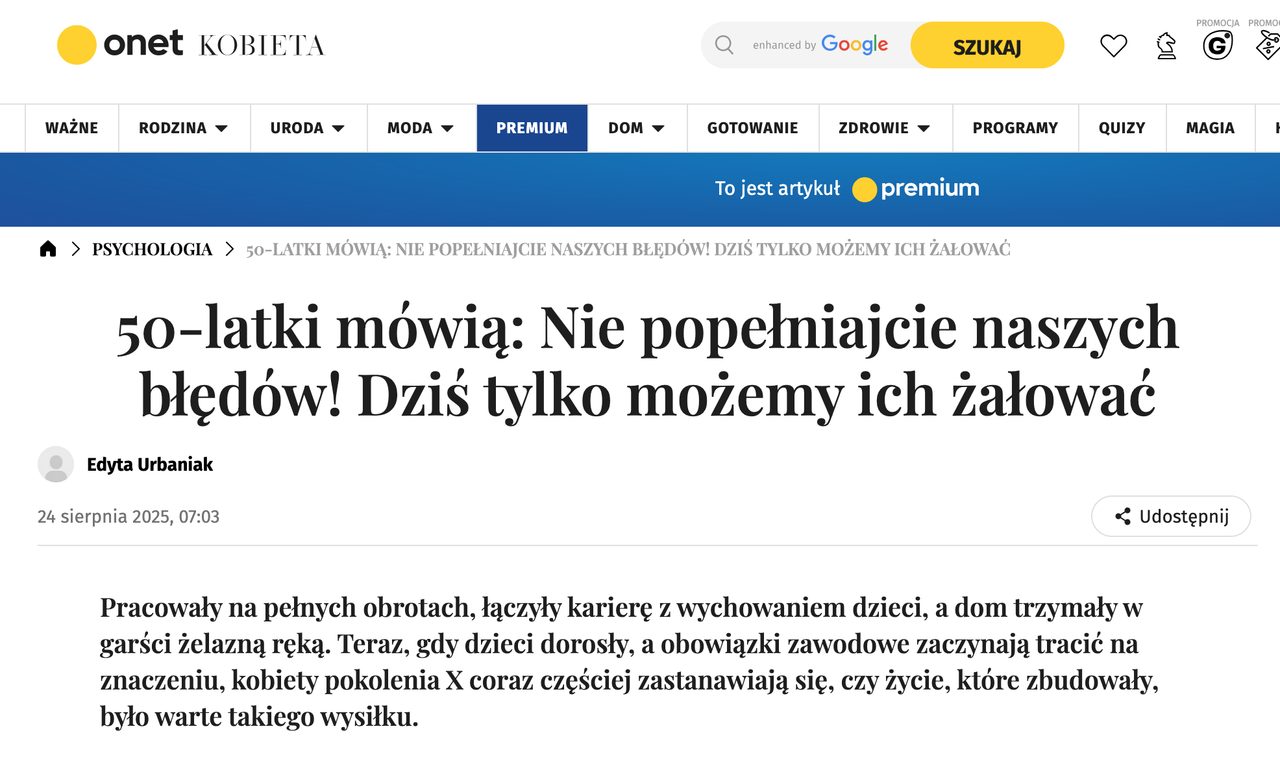Open author Edyta Urbaniak's profile
This screenshot has height=765, width=1280.
[150, 464]
